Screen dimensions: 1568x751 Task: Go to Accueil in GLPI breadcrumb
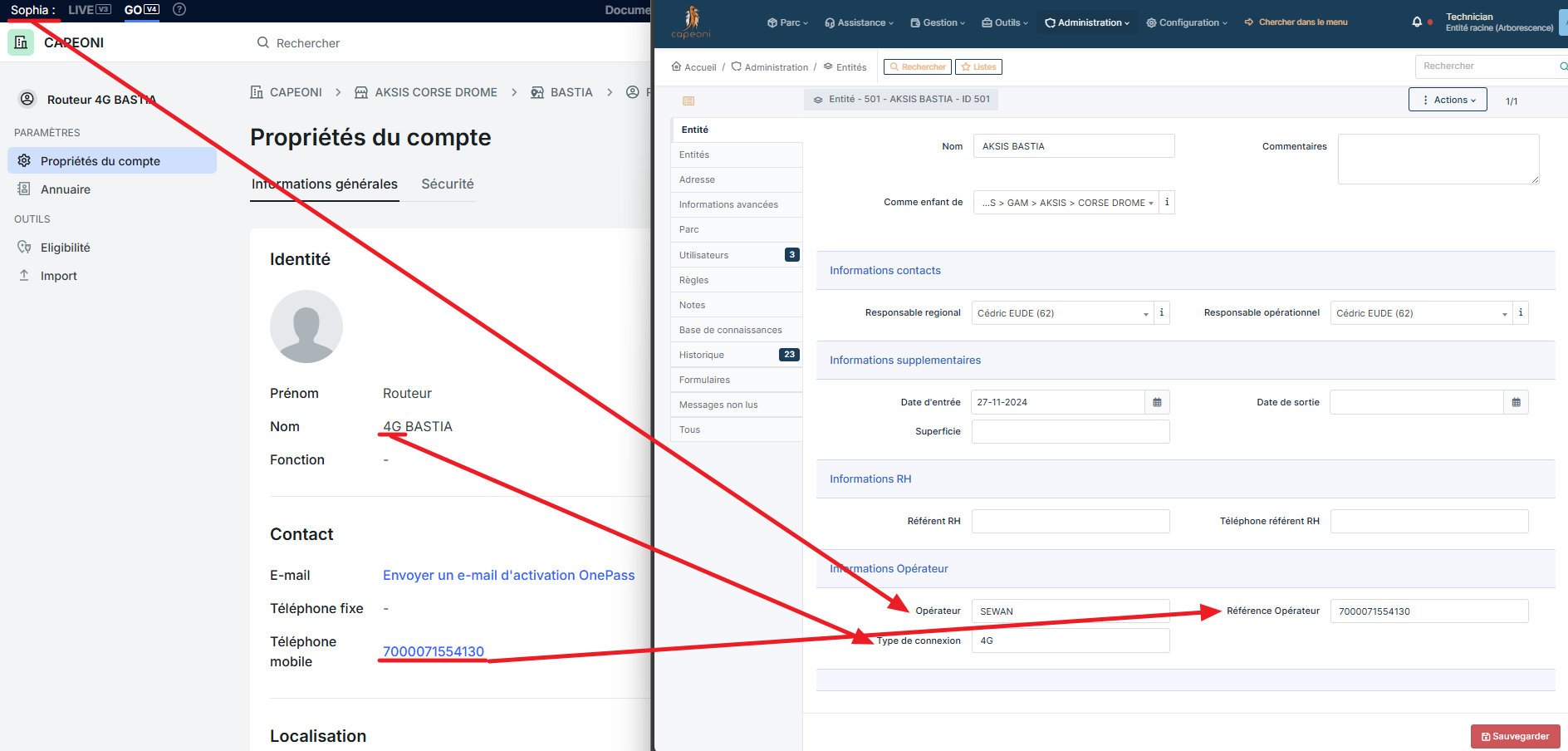point(693,67)
